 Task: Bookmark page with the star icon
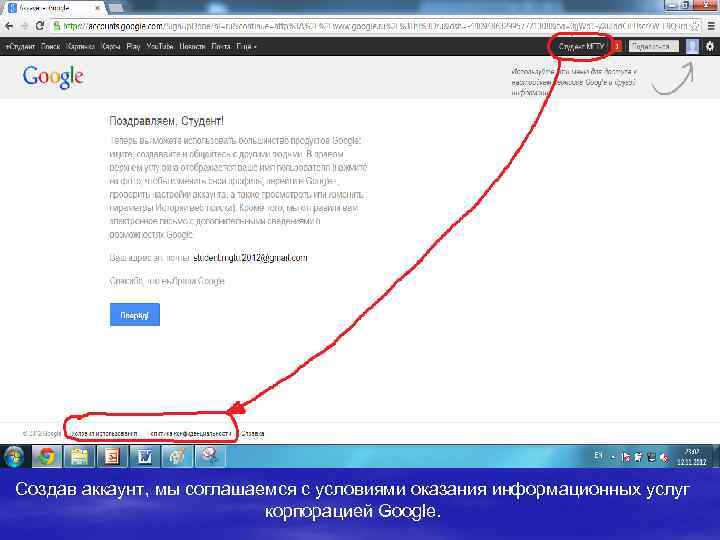[x=696, y=26]
